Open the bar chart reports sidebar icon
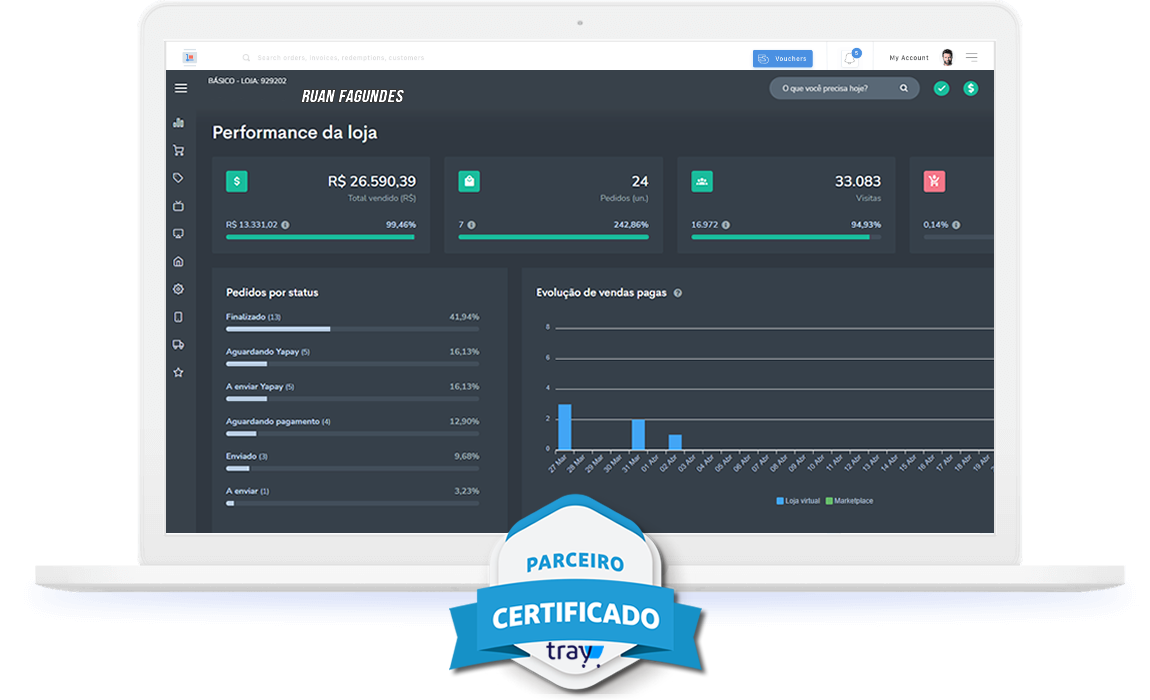Screen dimensions: 1150x700 tap(178, 123)
